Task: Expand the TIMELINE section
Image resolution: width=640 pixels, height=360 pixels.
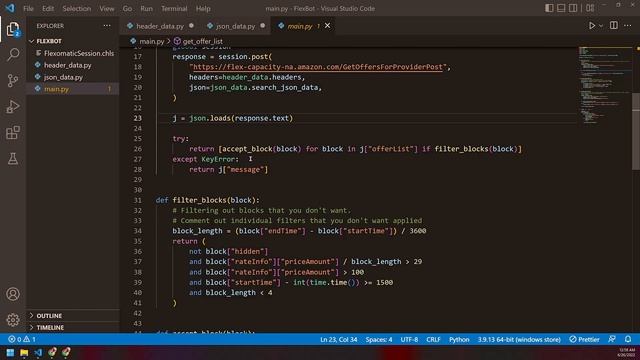Action: tap(73, 327)
